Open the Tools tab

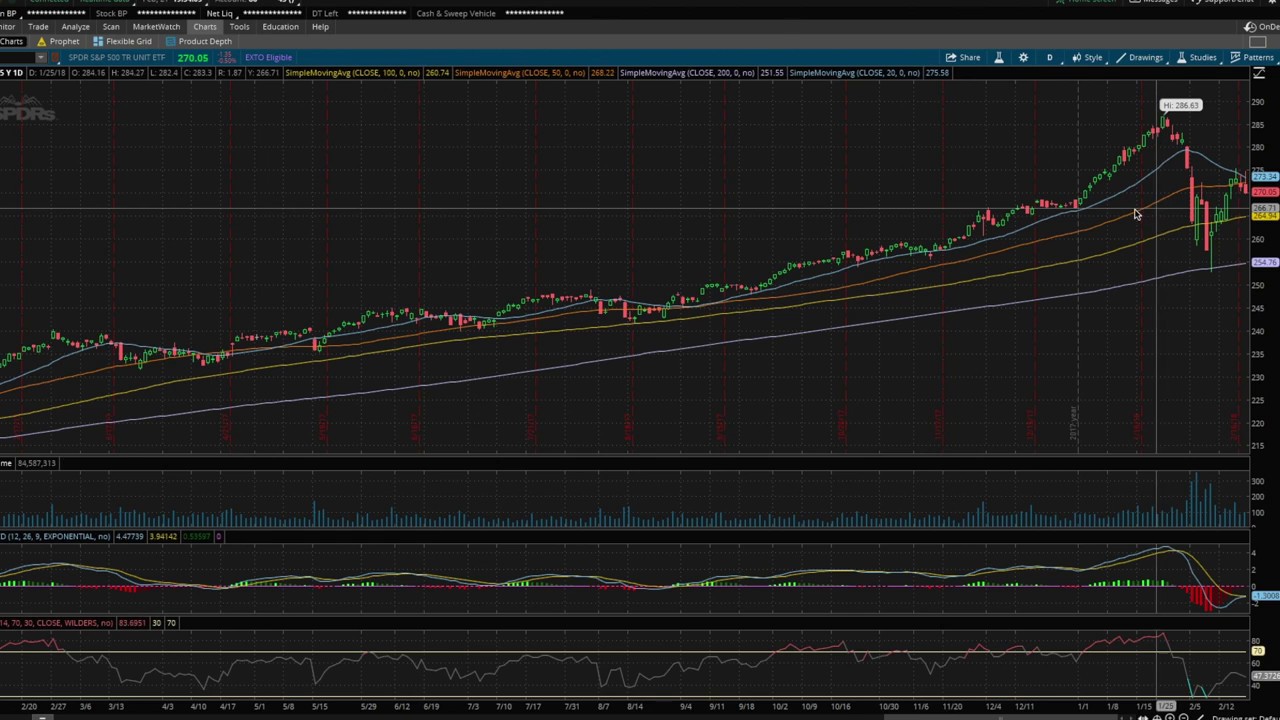click(239, 27)
